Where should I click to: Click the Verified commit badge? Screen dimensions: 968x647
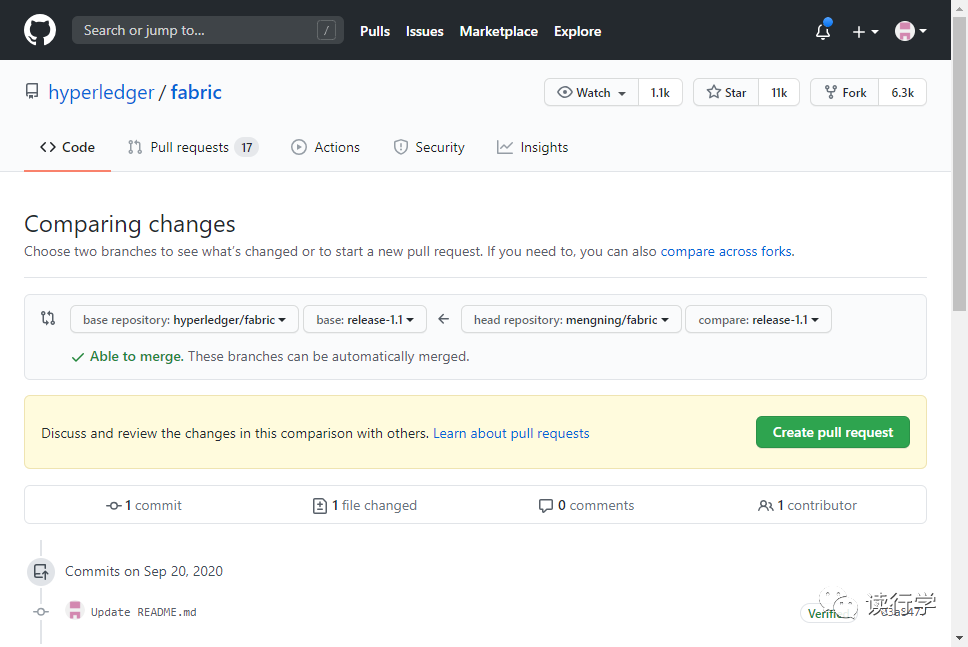(828, 613)
